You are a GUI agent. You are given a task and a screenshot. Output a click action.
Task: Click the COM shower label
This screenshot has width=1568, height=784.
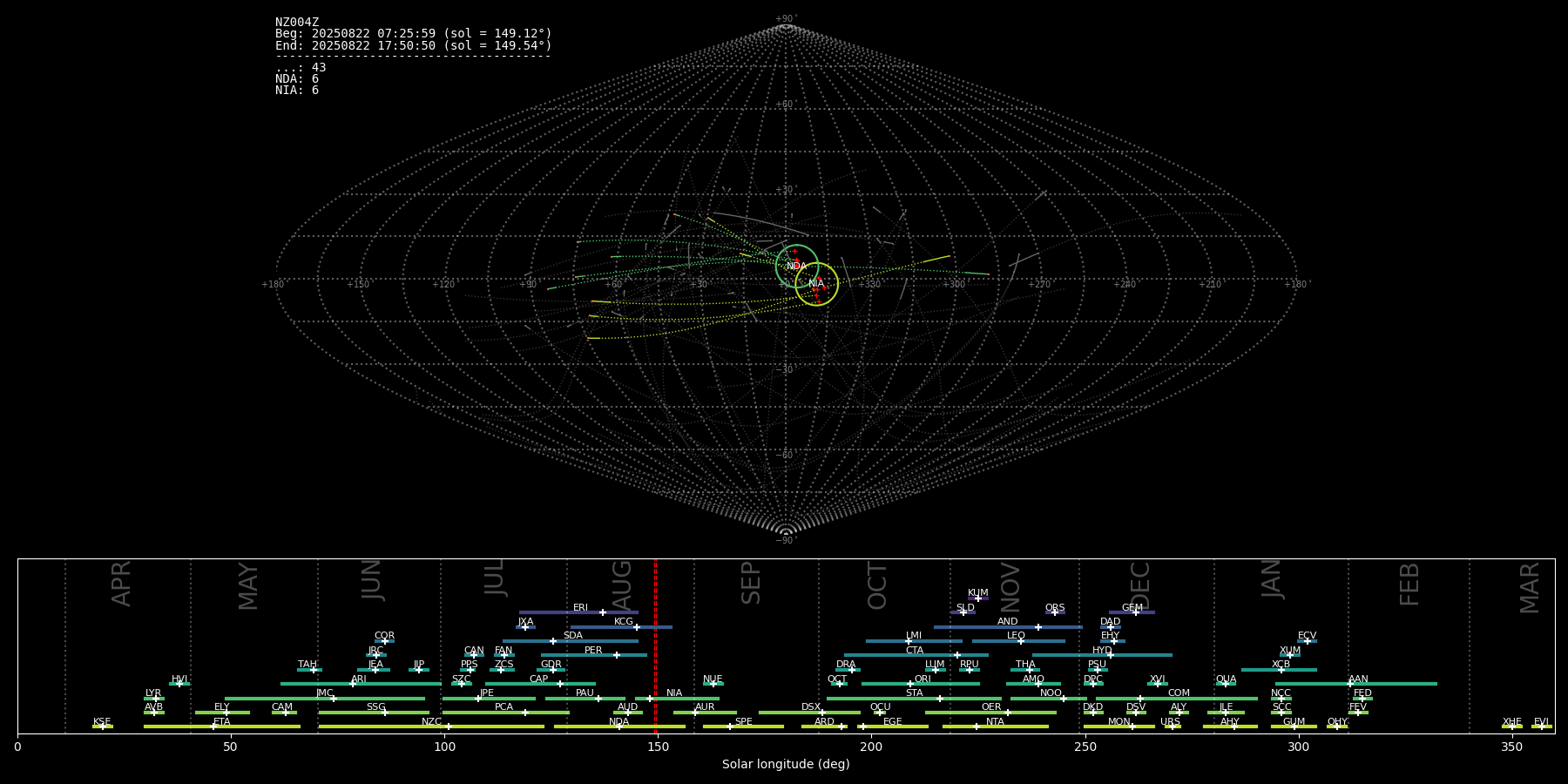pyautogui.click(x=1179, y=693)
